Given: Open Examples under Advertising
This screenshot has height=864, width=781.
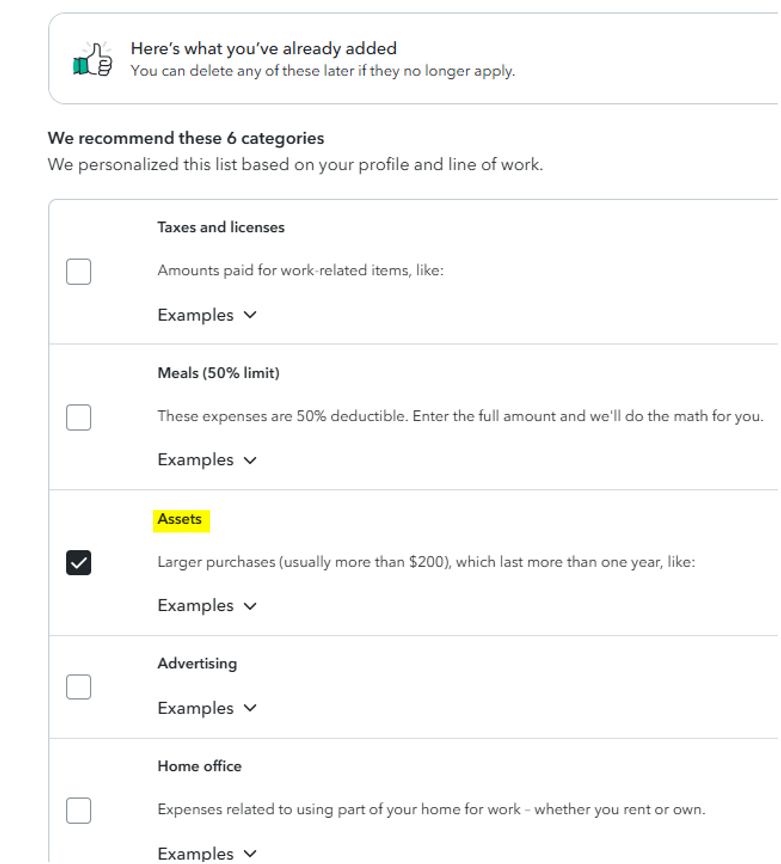Looking at the screenshot, I should point(206,708).
